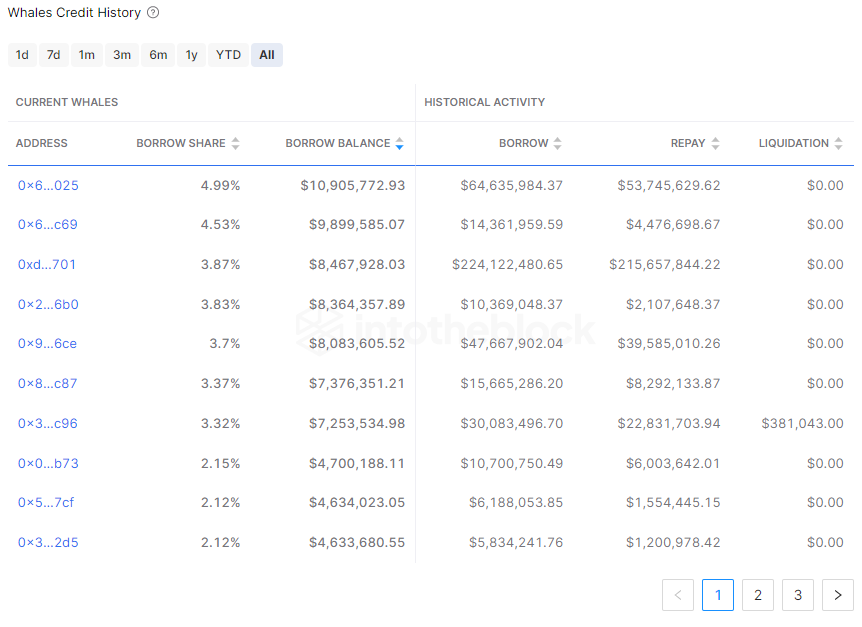Sort by Repay column arrows
The height and width of the screenshot is (627, 862).
(715, 143)
